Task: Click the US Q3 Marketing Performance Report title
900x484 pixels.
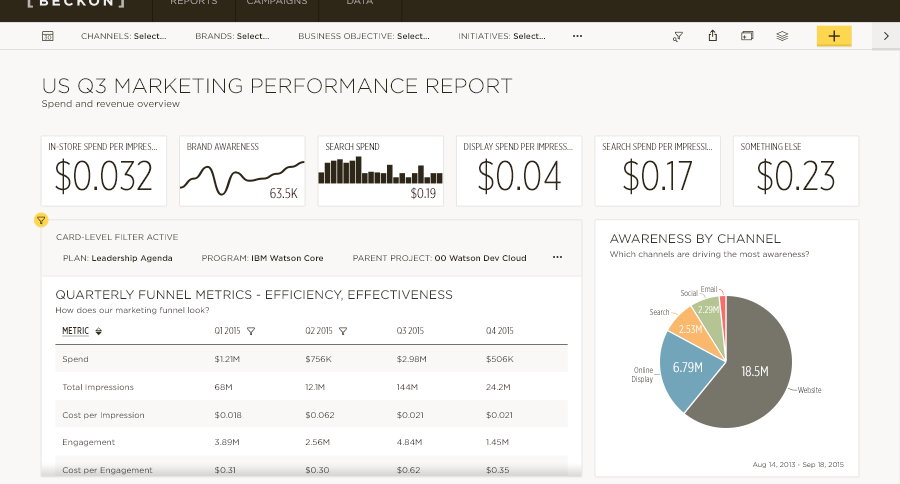Action: point(277,86)
